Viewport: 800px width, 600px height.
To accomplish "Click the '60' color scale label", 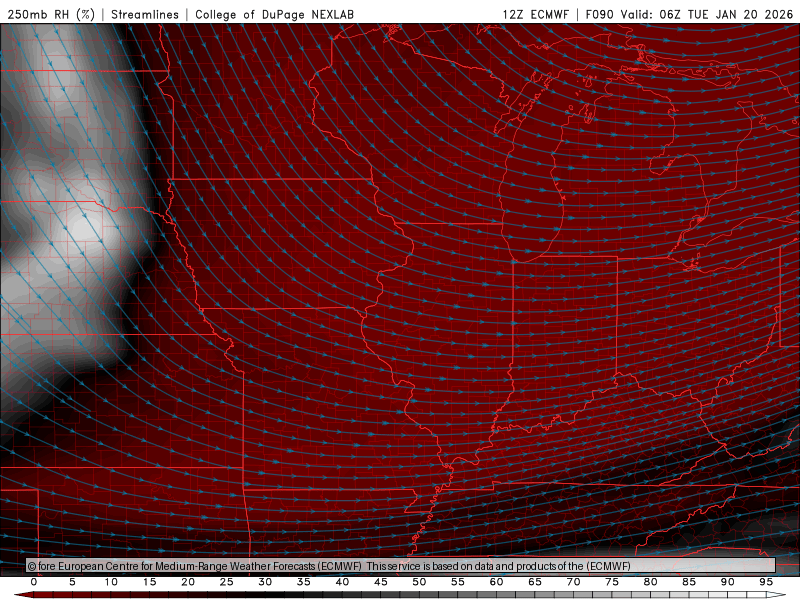I will (x=496, y=582).
